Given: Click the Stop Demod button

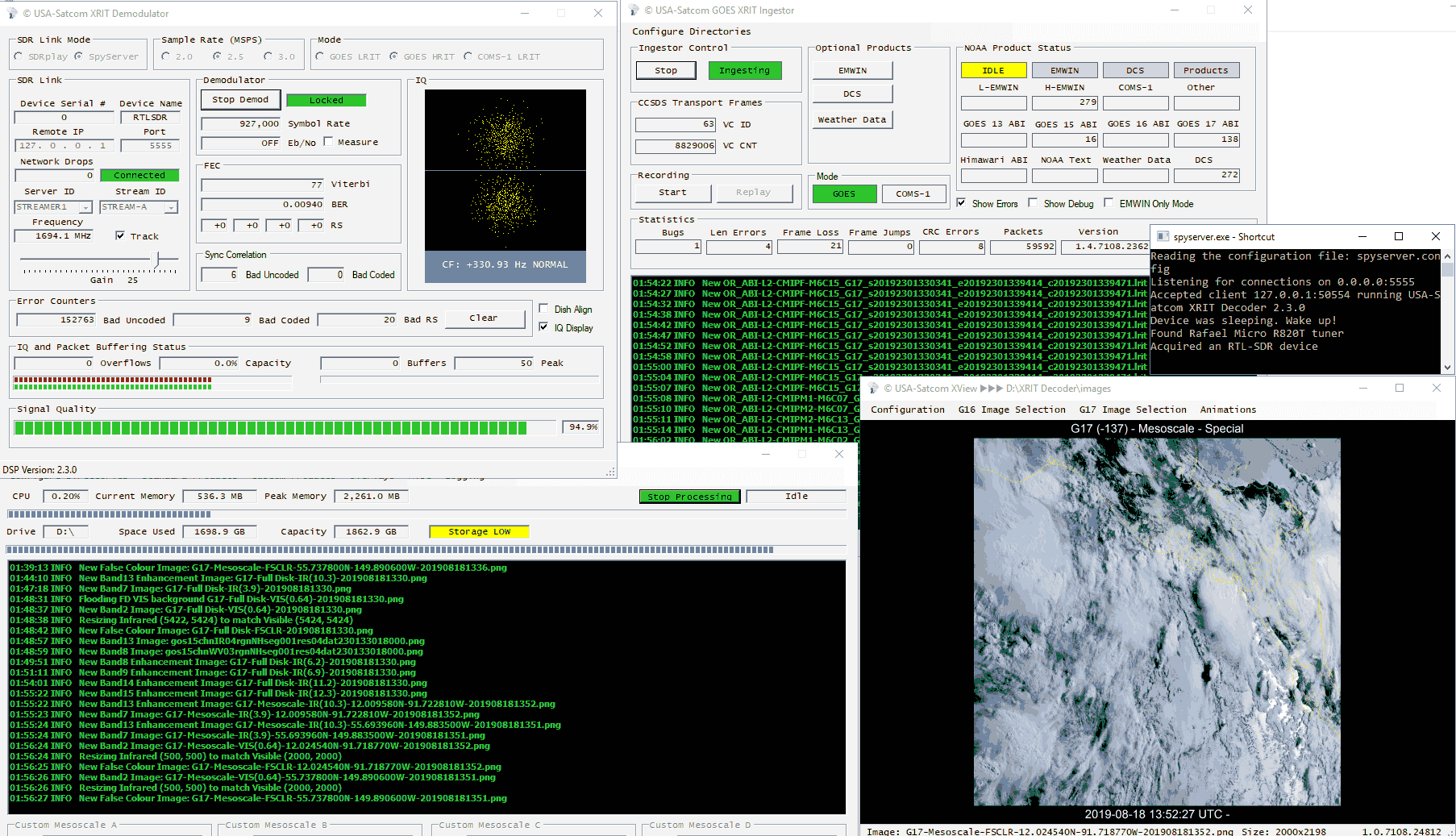Looking at the screenshot, I should (x=240, y=99).
